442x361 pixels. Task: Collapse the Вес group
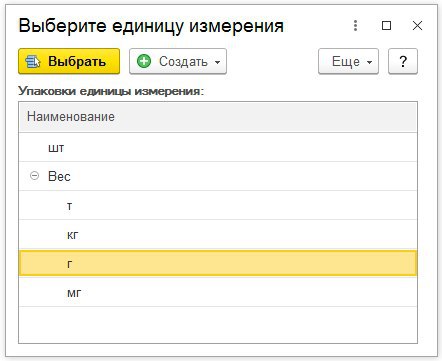pyautogui.click(x=34, y=176)
